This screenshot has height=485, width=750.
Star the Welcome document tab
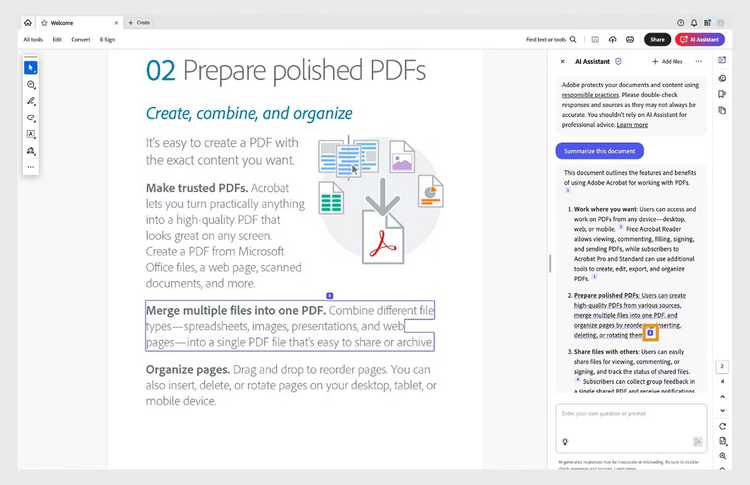(44, 23)
